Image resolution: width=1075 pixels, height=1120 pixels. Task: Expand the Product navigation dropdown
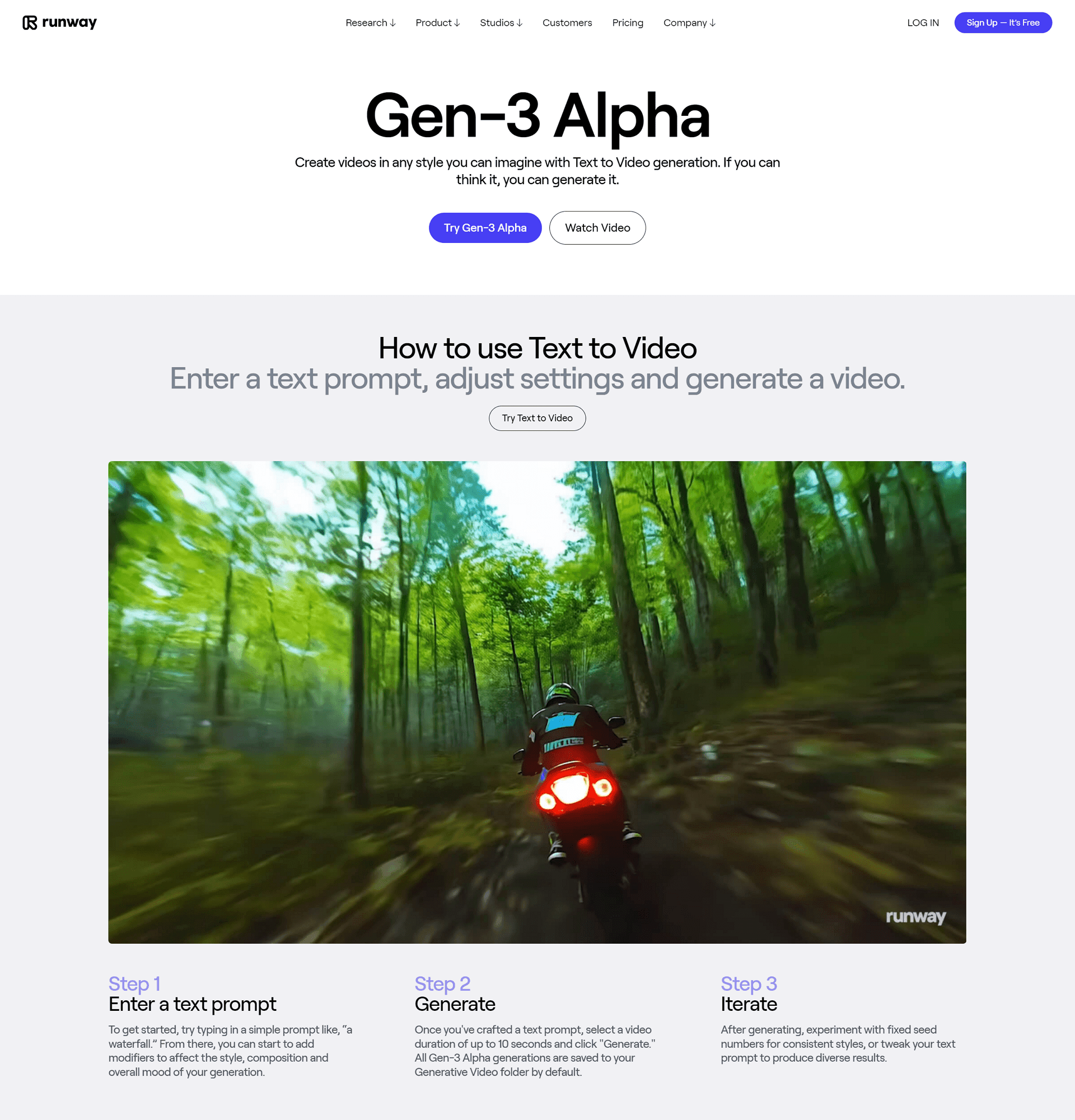437,22
